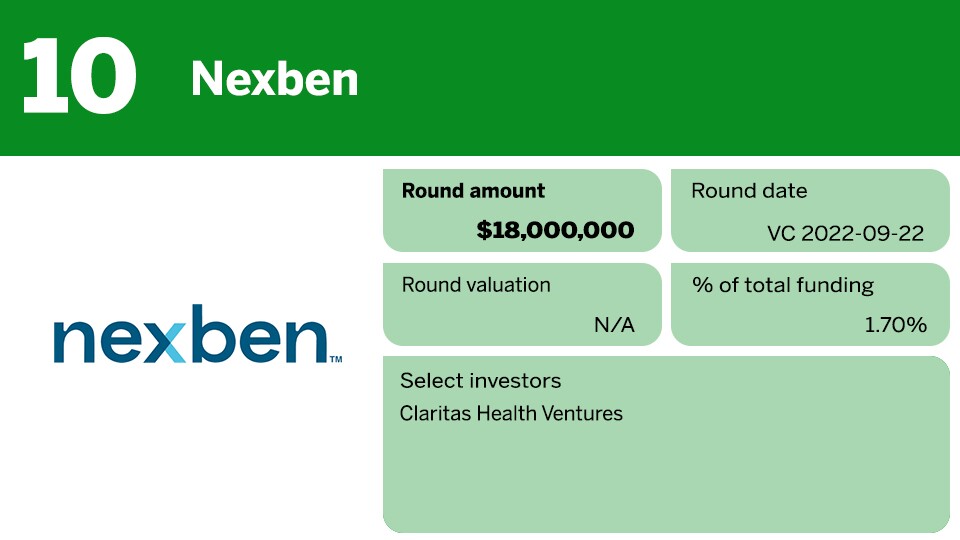The width and height of the screenshot is (960, 540).
Task: Open the Claritas Health Ventures investor entry
Action: [511, 413]
